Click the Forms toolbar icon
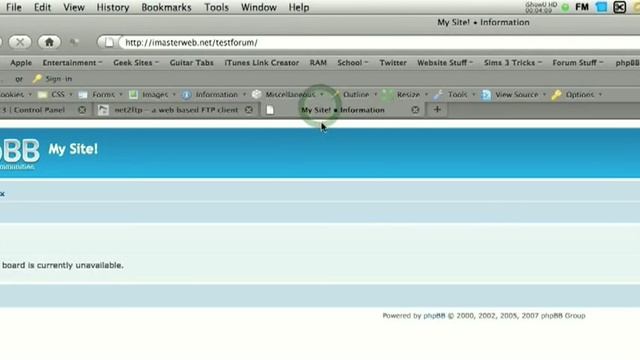Image resolution: width=640 pixels, height=360 pixels. click(83, 95)
